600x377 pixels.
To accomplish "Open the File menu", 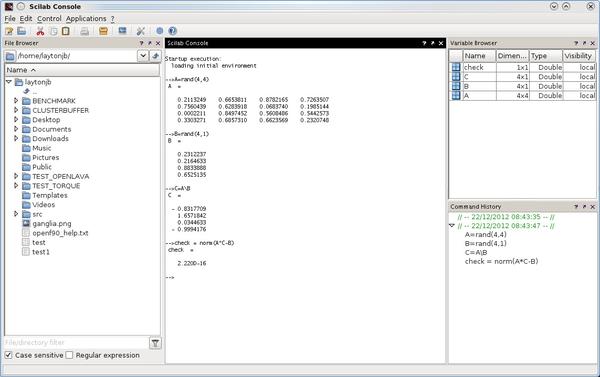I will tap(10, 18).
